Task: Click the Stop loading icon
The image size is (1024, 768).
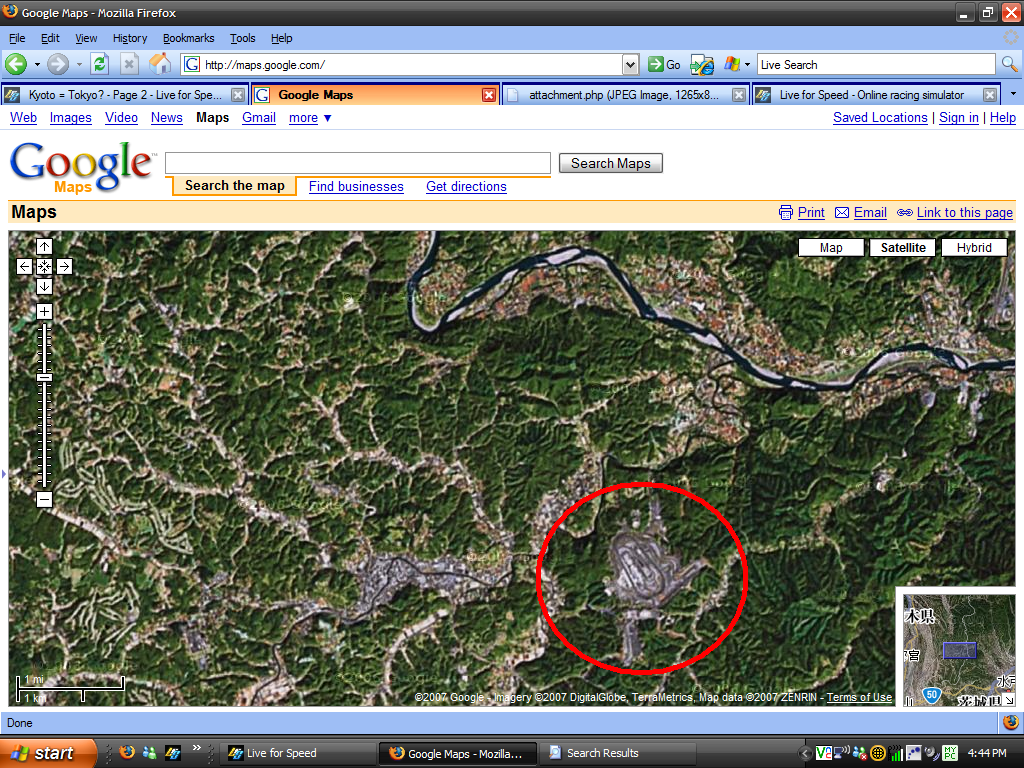Action: 129,64
